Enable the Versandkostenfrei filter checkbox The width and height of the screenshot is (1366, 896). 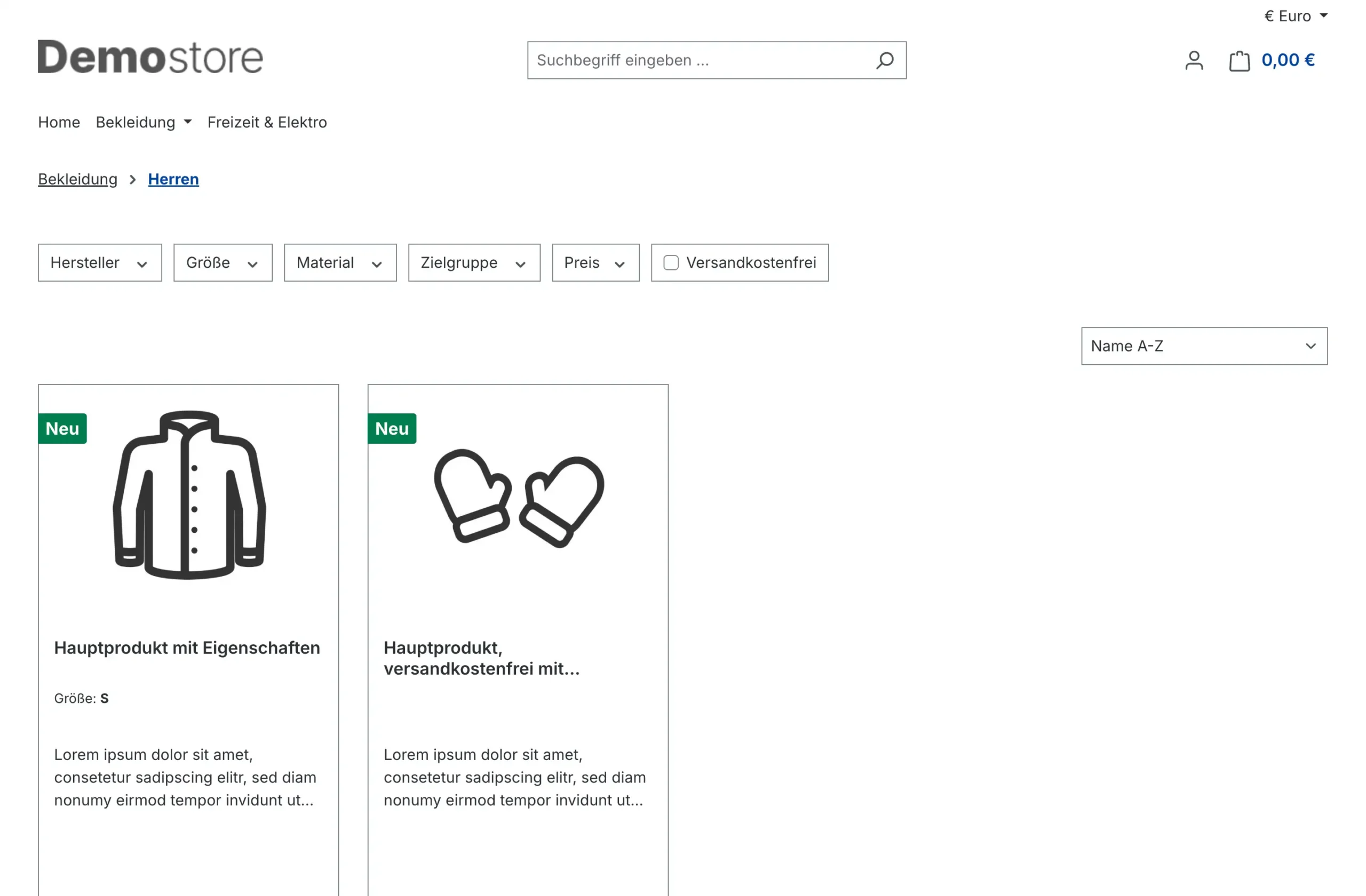pyautogui.click(x=670, y=262)
